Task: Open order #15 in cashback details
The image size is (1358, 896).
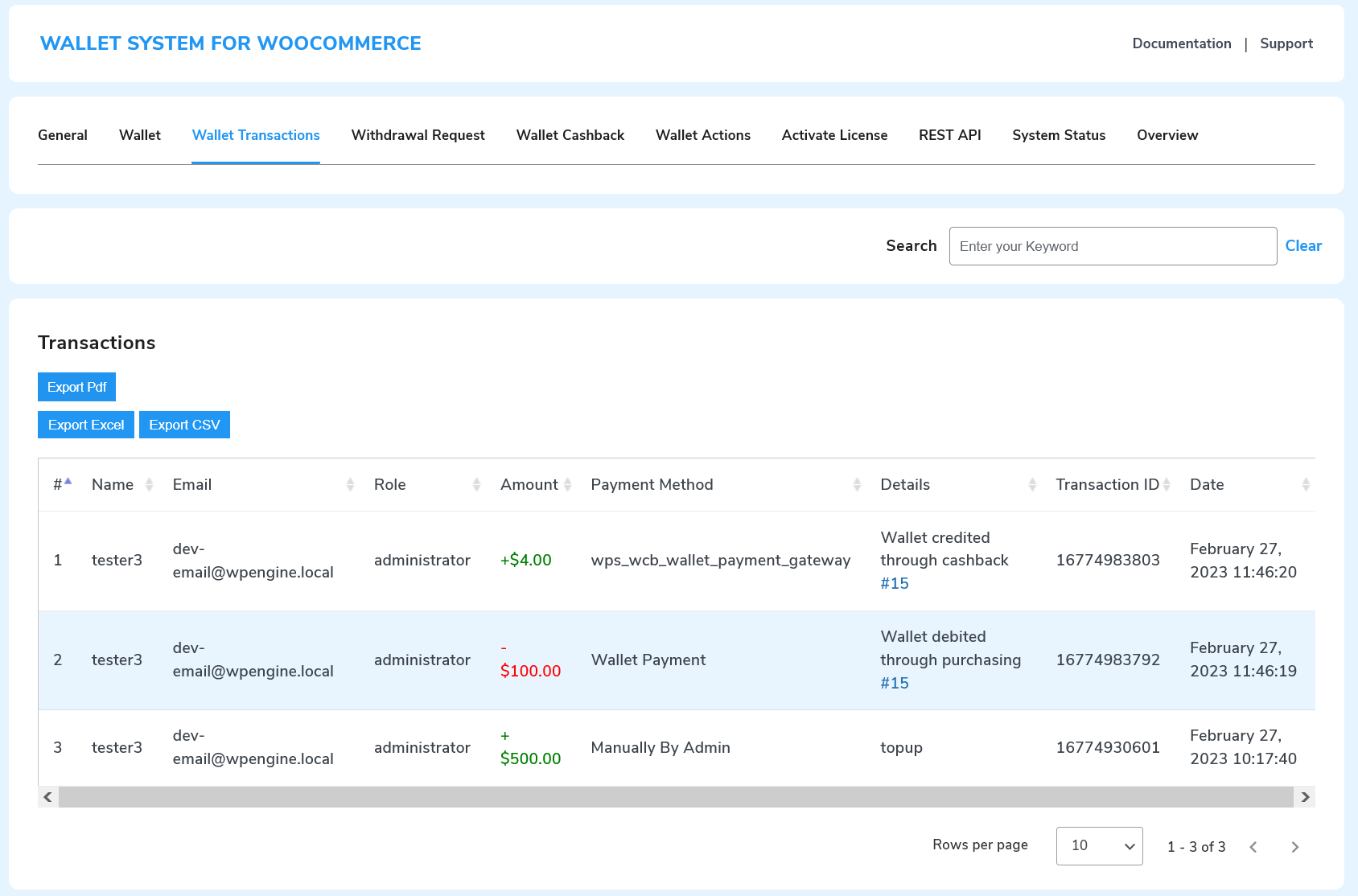Action: click(895, 583)
